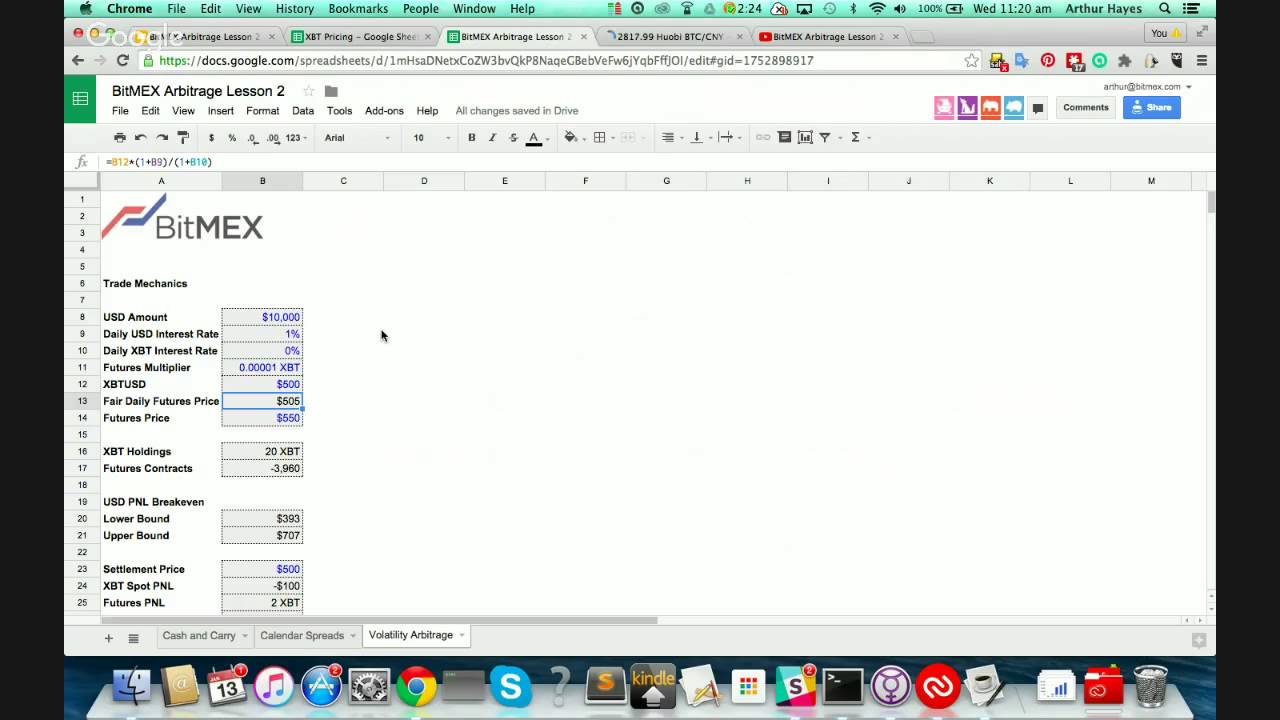Open the Pinterest extension

1048,61
